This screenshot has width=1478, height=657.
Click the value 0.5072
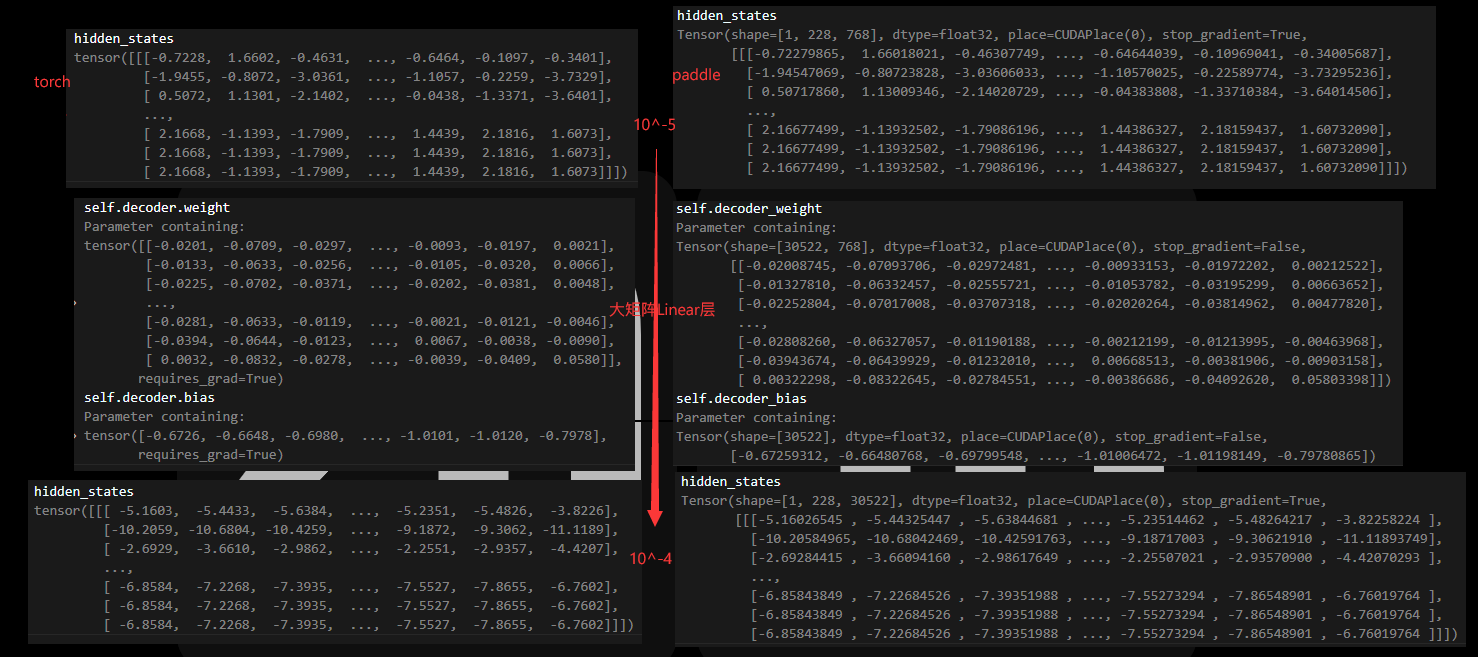click(x=183, y=97)
